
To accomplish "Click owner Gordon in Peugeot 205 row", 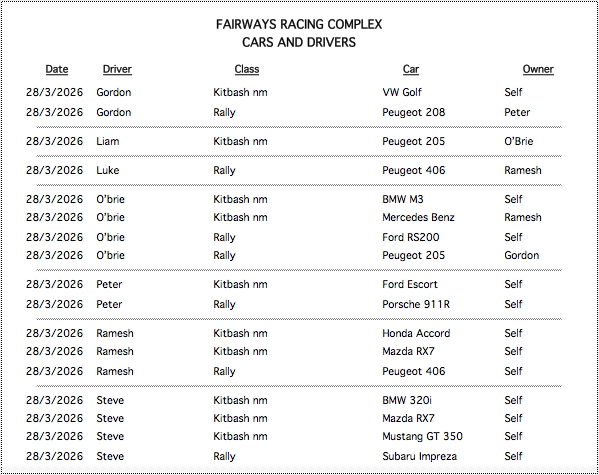I will [x=522, y=255].
